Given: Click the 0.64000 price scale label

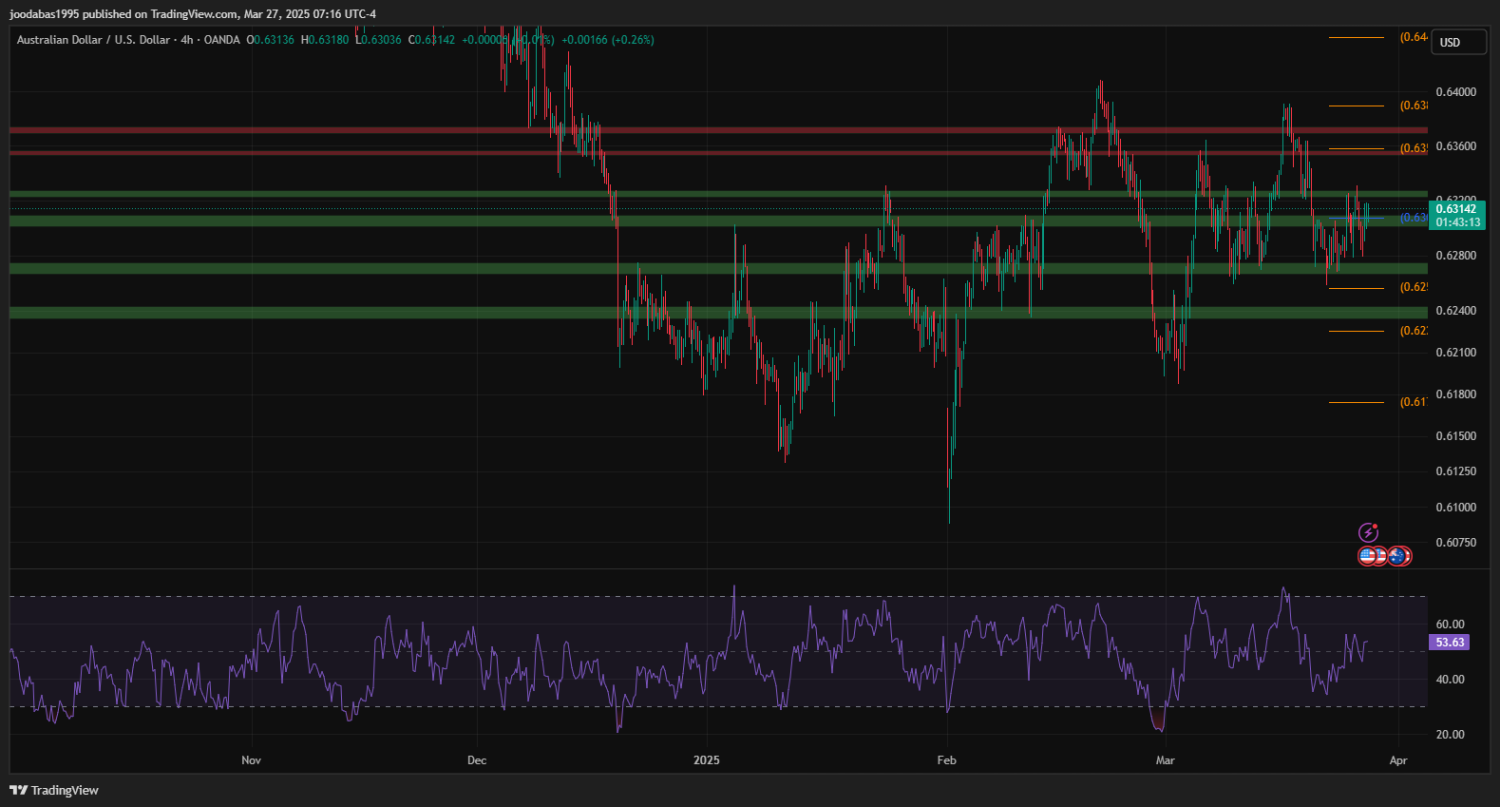Looking at the screenshot, I should [x=1455, y=92].
